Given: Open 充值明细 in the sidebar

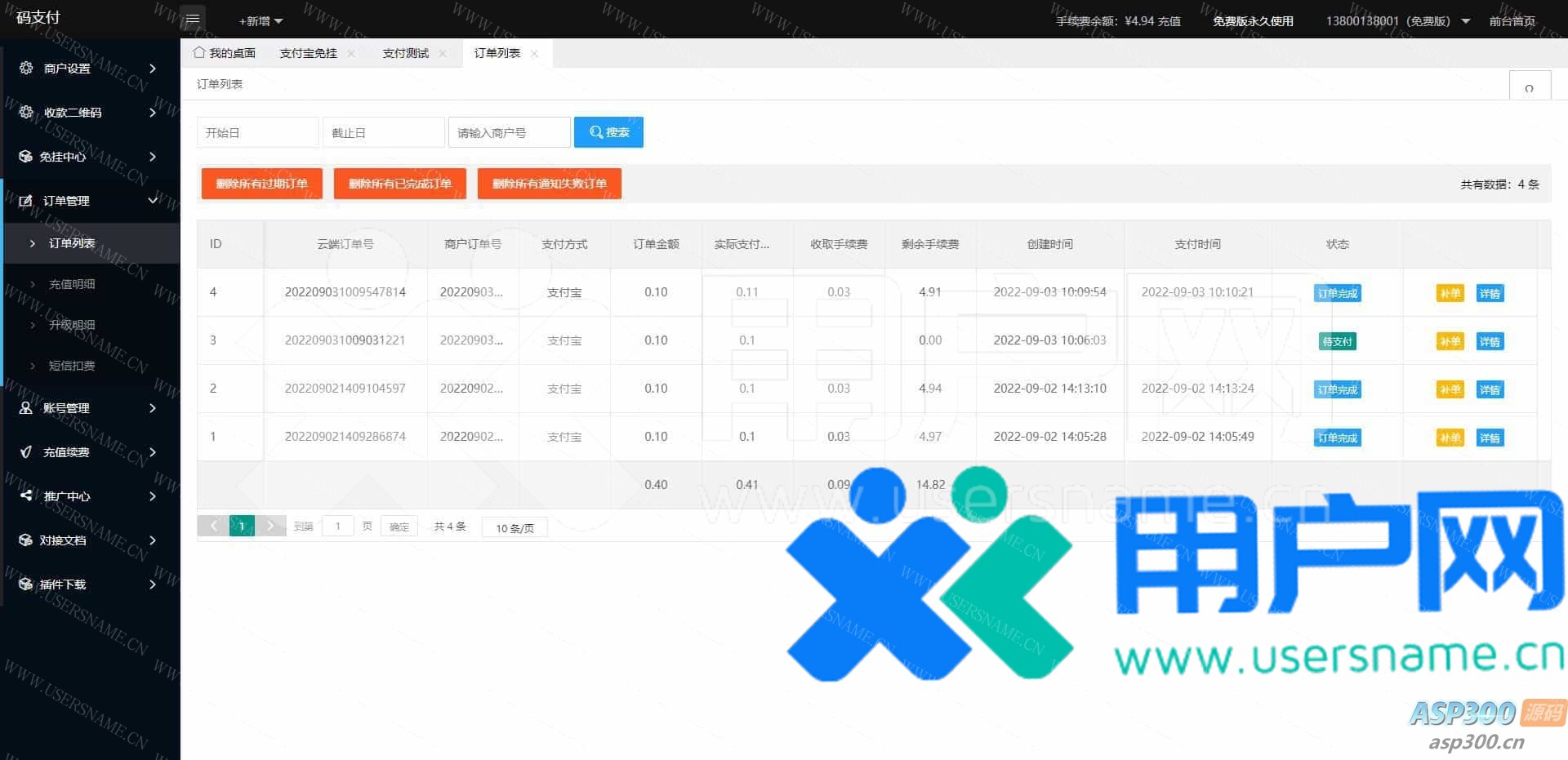Looking at the screenshot, I should [72, 284].
